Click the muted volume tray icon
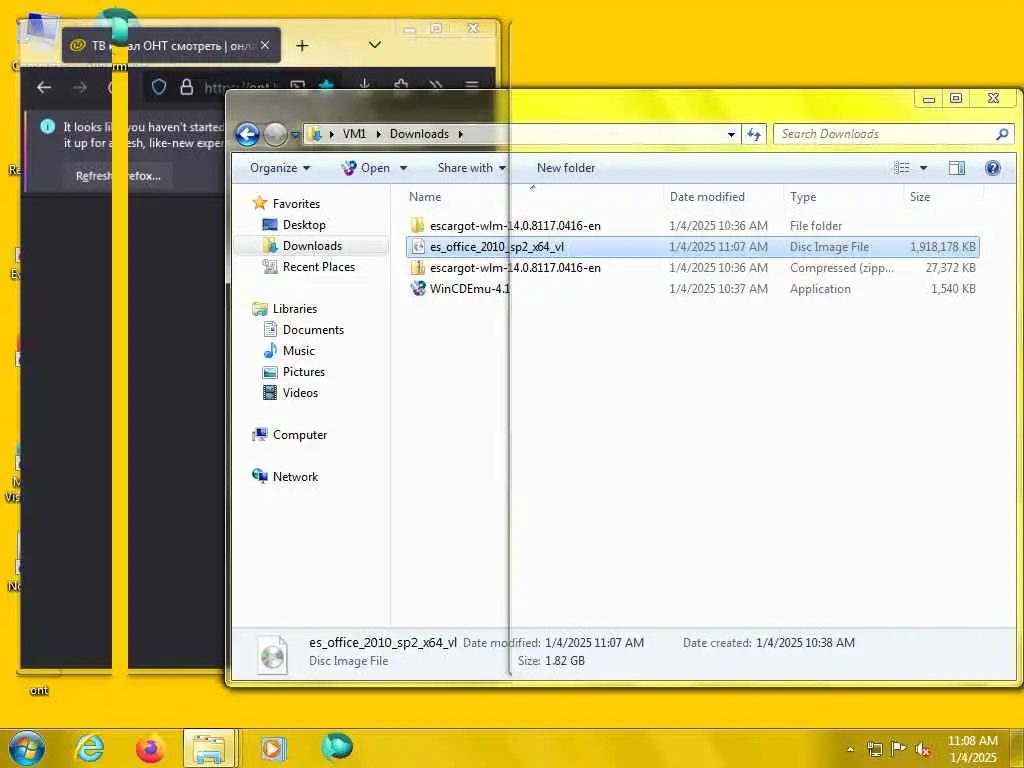 [923, 749]
